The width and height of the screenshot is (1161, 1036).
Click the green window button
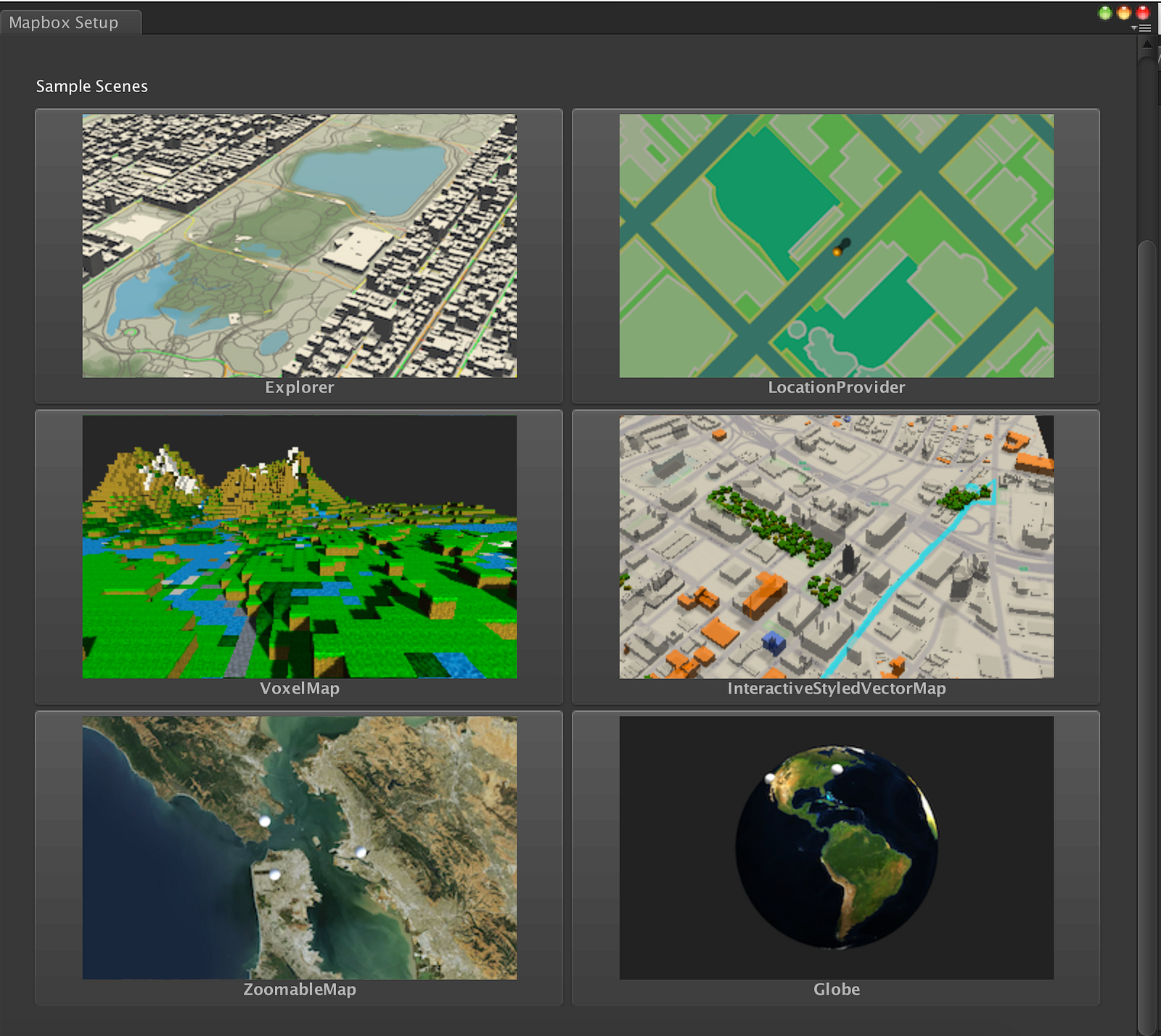pos(1105,12)
